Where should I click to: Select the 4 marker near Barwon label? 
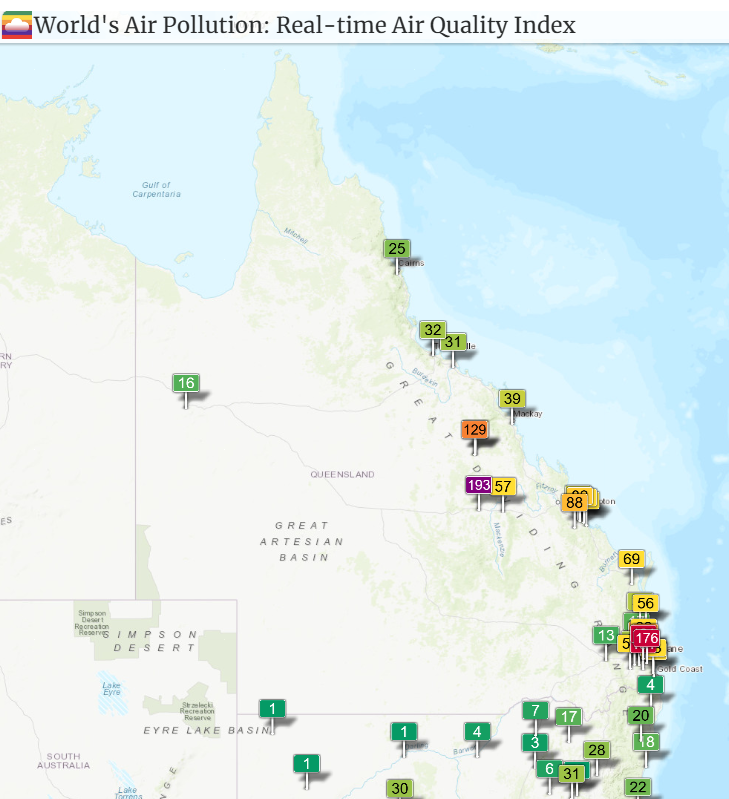tap(477, 732)
